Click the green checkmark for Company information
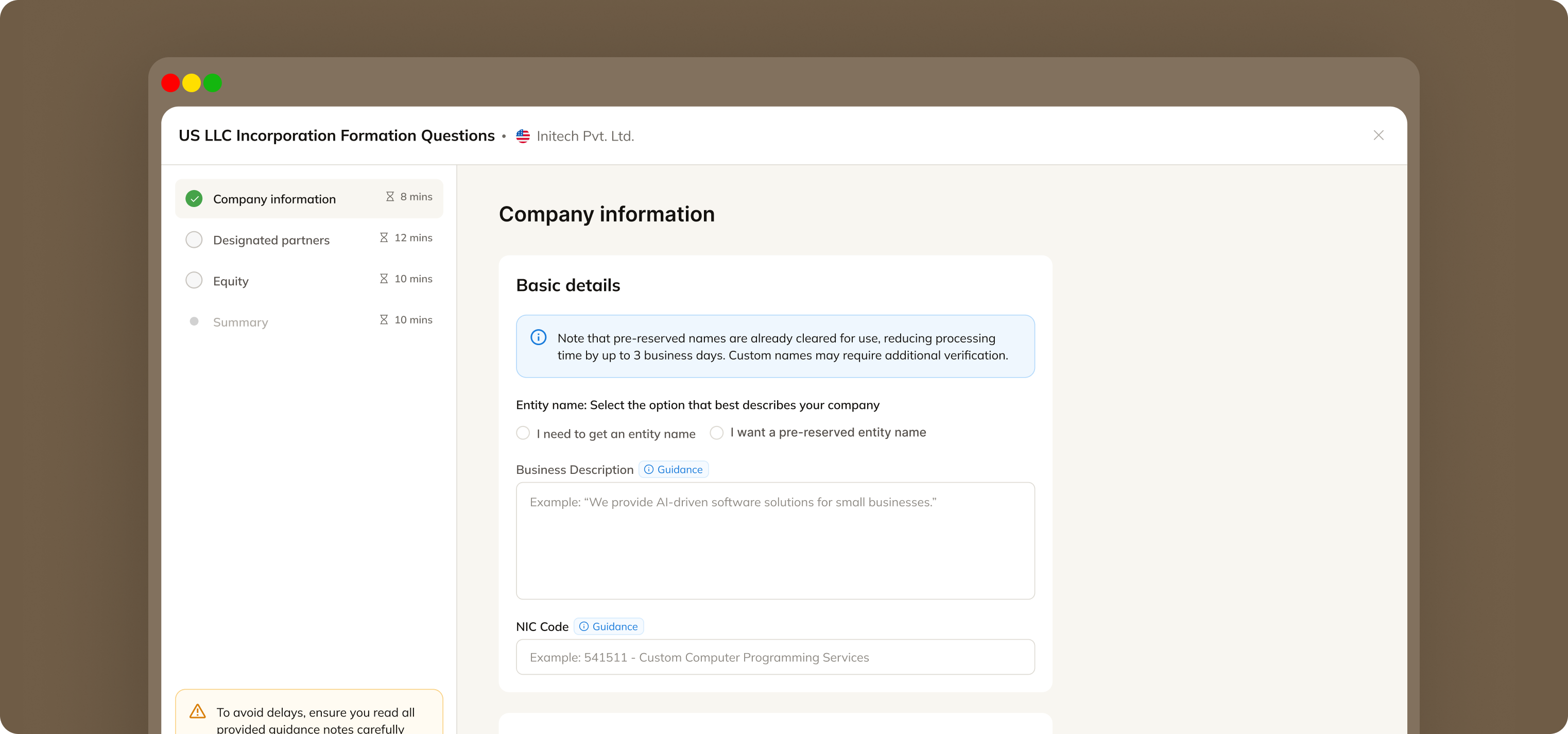1568x734 pixels. click(x=194, y=198)
